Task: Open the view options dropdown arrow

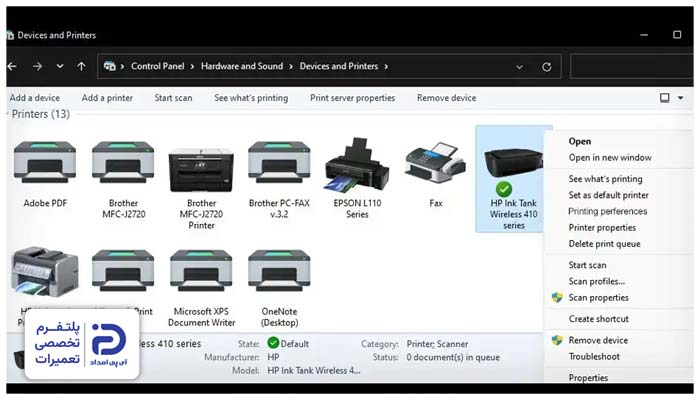Action: pyautogui.click(x=680, y=98)
